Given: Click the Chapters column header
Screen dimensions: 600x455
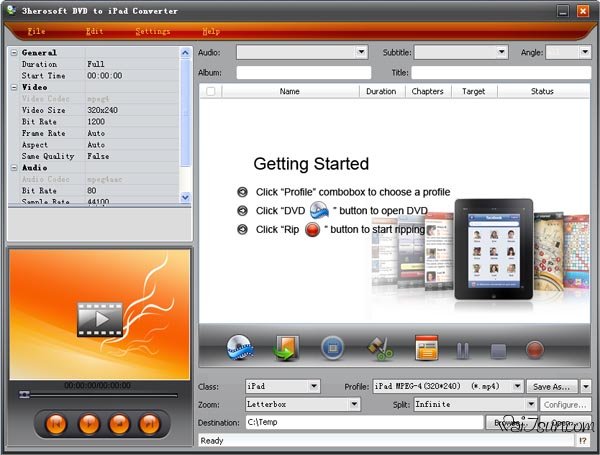Looking at the screenshot, I should click(427, 91).
